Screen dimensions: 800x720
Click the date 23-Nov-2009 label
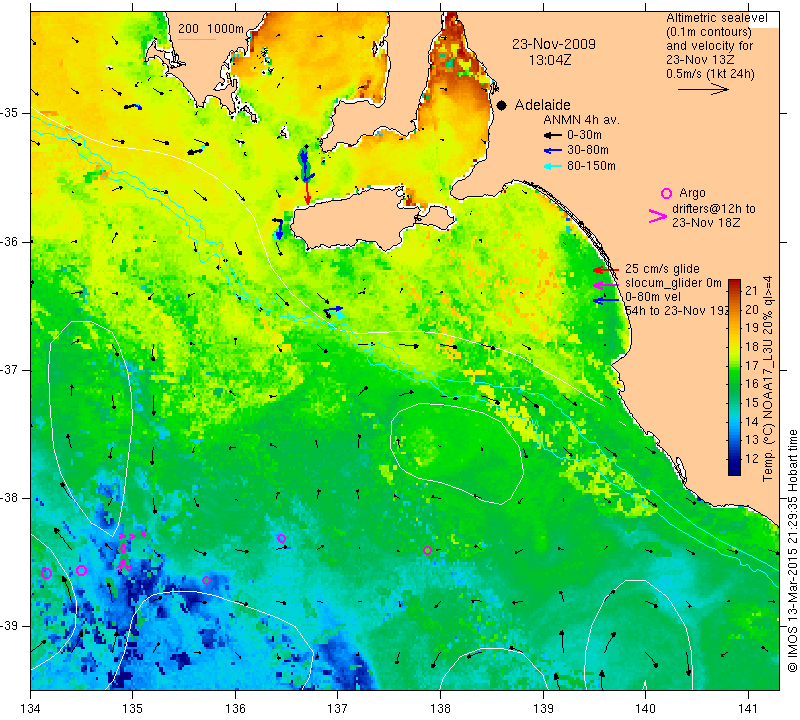pos(554,44)
